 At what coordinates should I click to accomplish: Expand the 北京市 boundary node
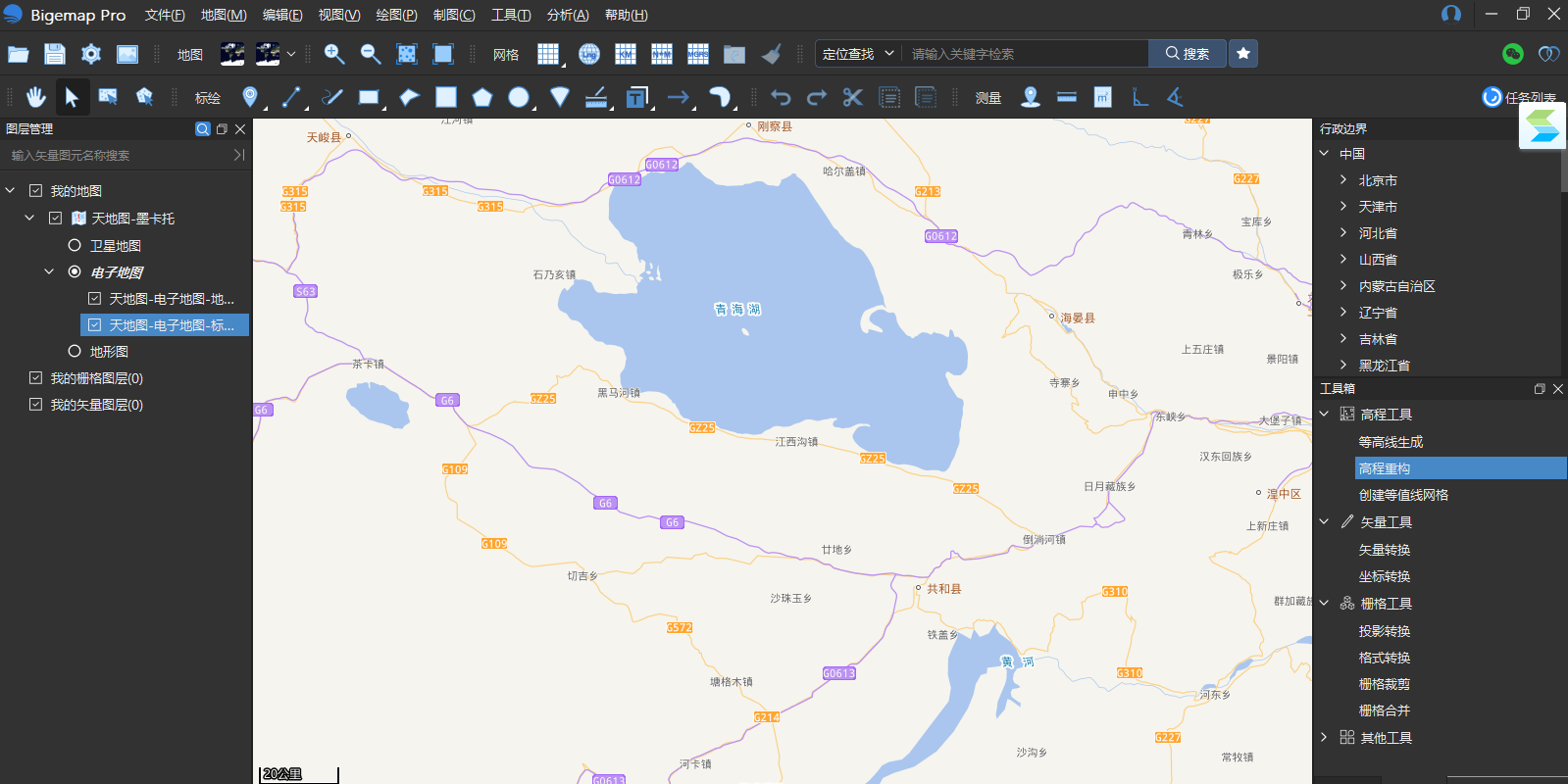[x=1343, y=180]
